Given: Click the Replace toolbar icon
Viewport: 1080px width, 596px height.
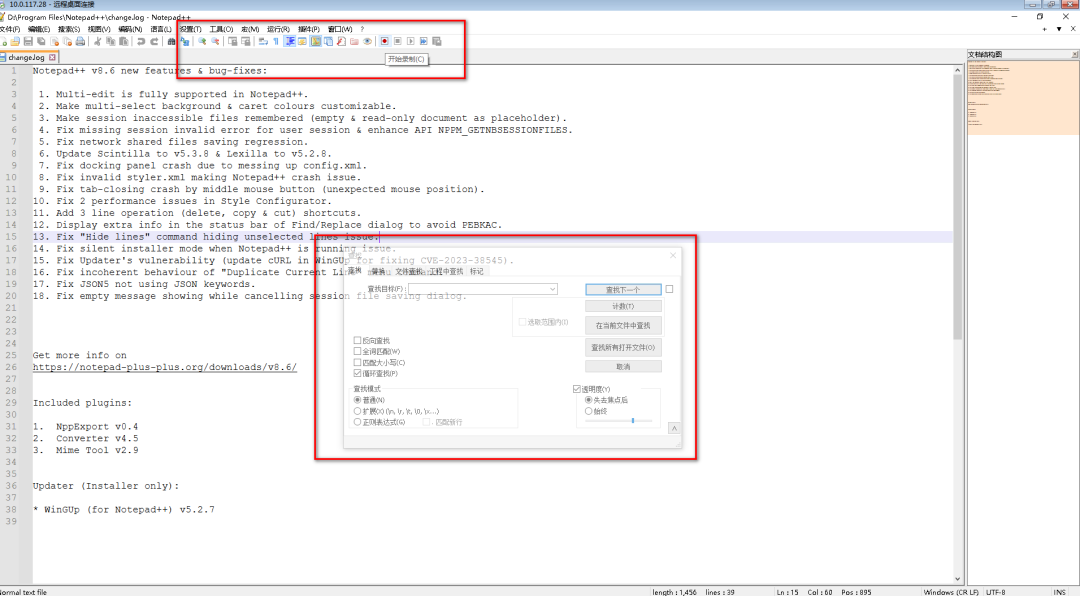Looking at the screenshot, I should (185, 41).
